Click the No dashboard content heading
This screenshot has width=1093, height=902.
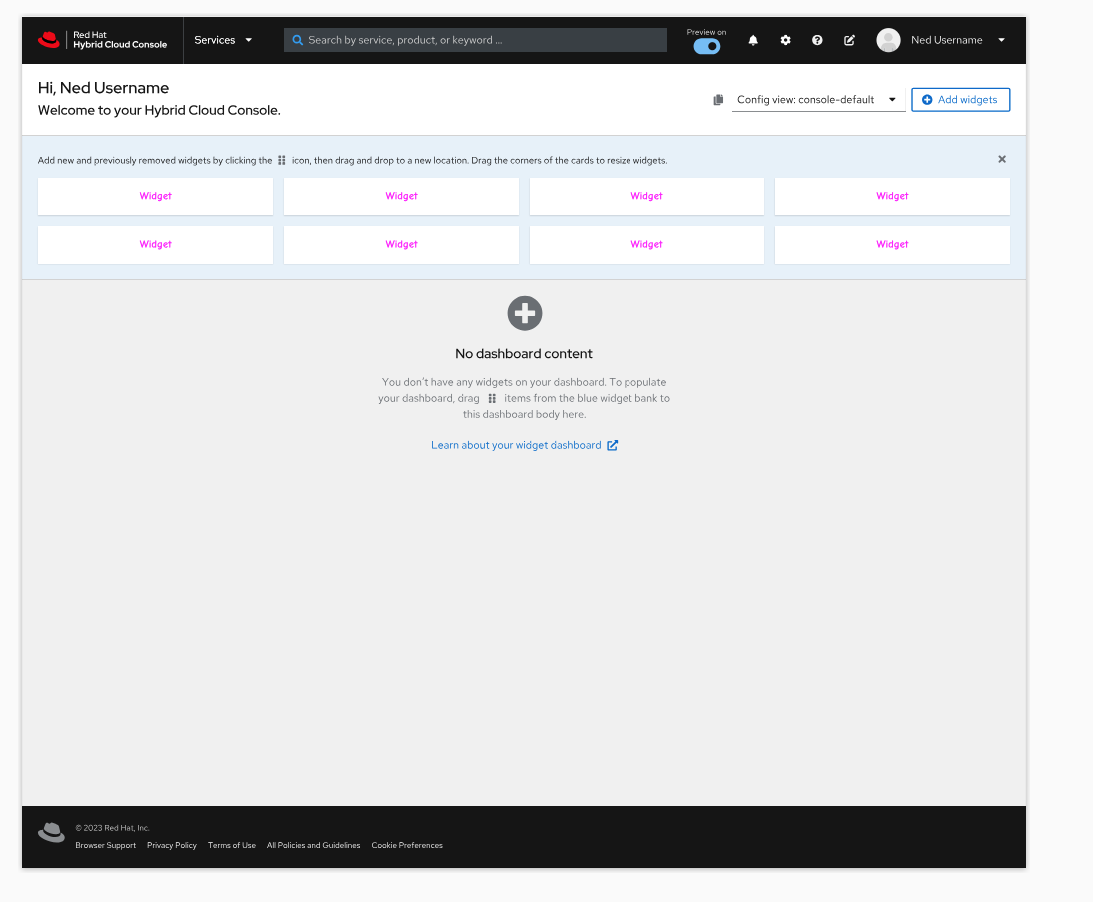pos(524,354)
